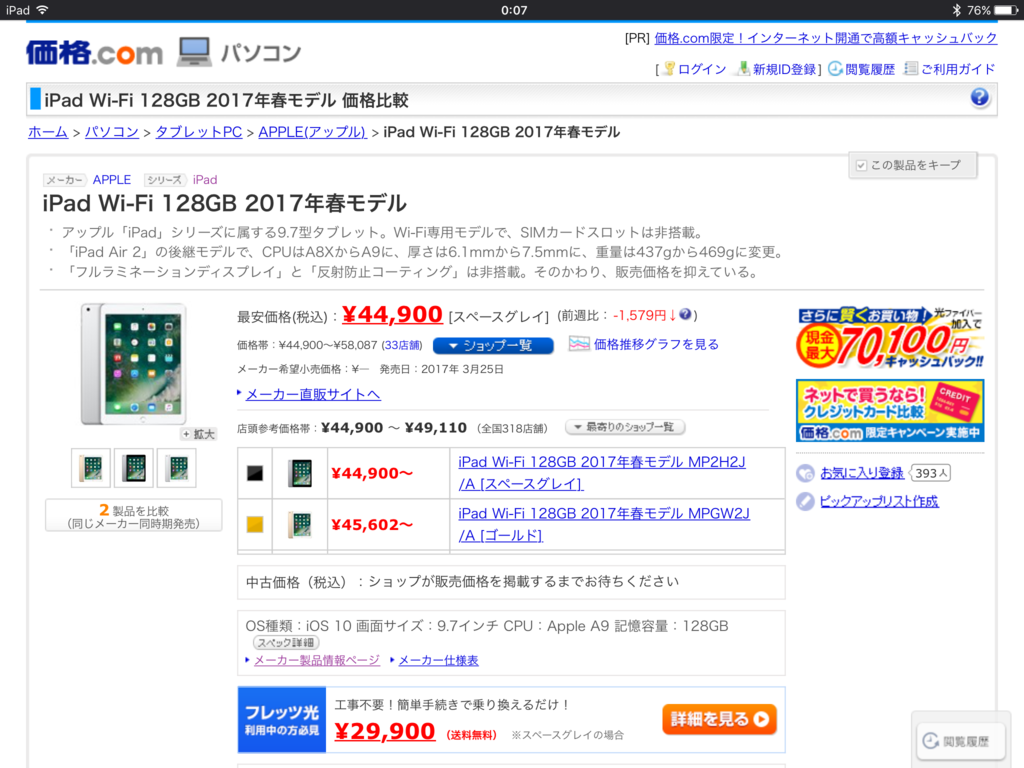Select the gold color swatch

[255, 524]
